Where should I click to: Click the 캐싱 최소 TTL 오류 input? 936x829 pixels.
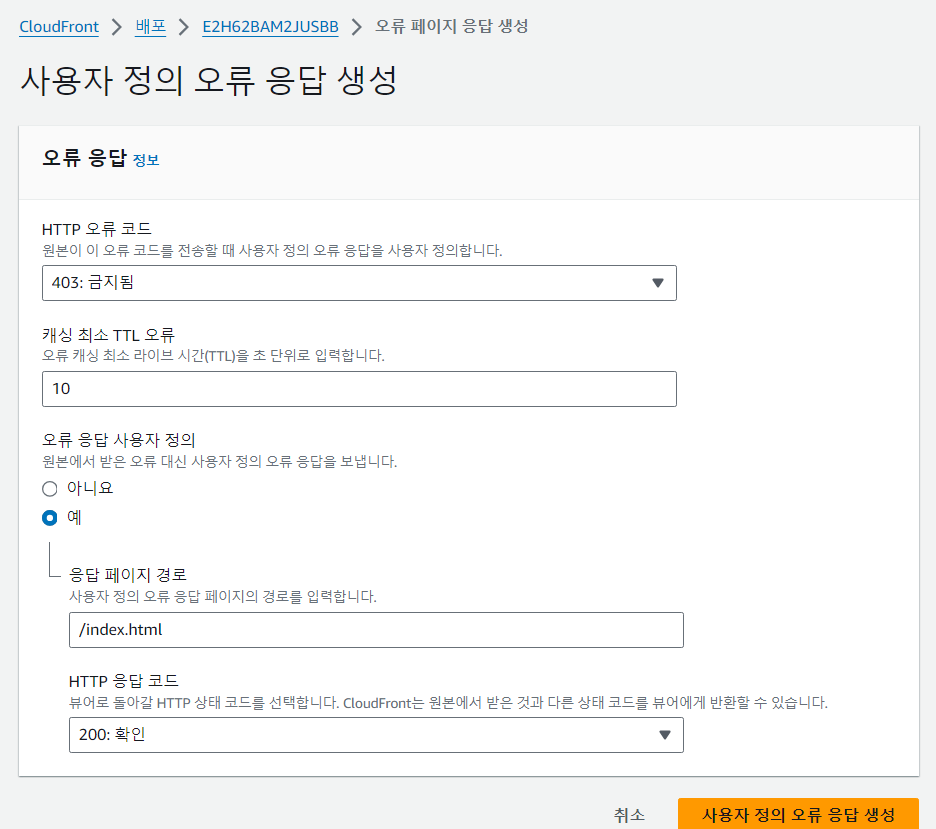359,389
